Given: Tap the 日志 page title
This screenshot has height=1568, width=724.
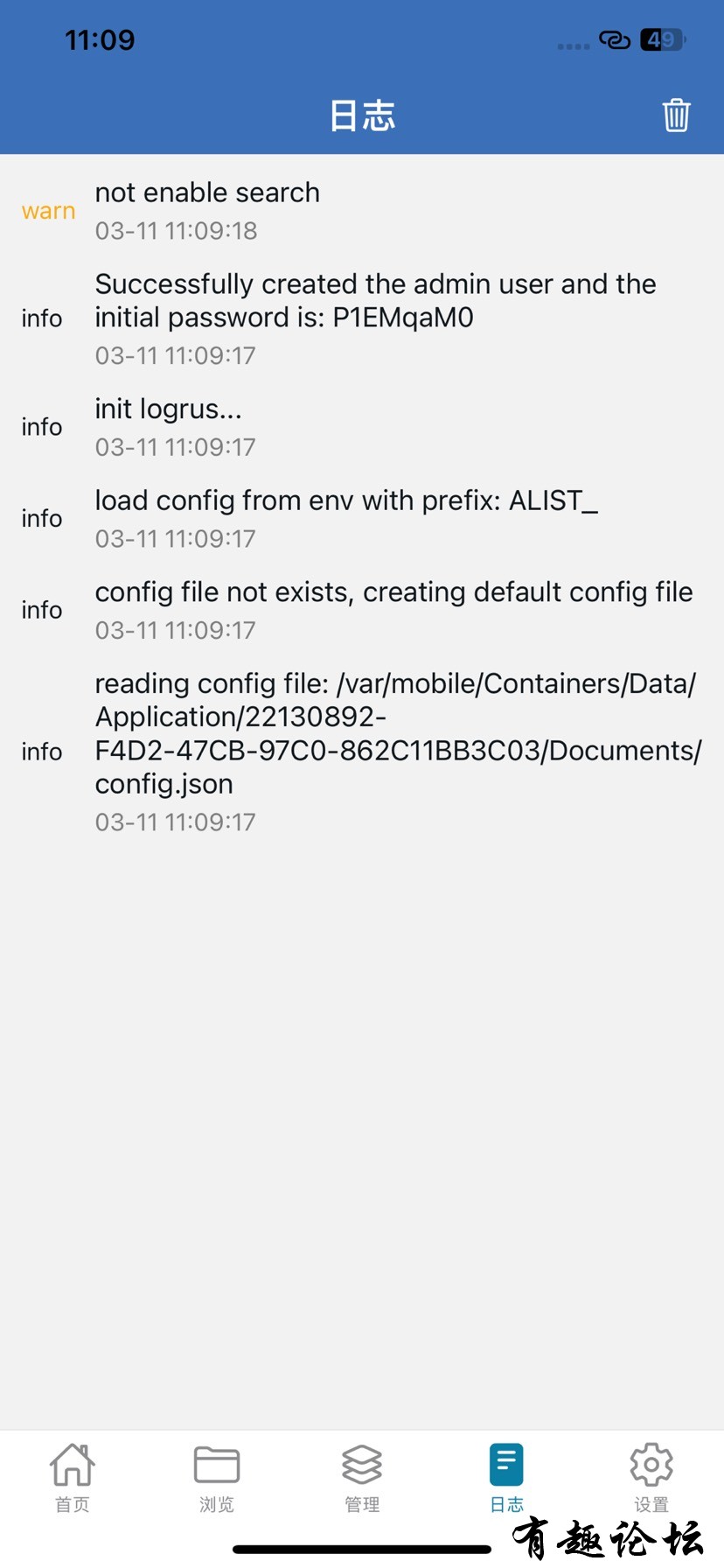Looking at the screenshot, I should [x=362, y=115].
